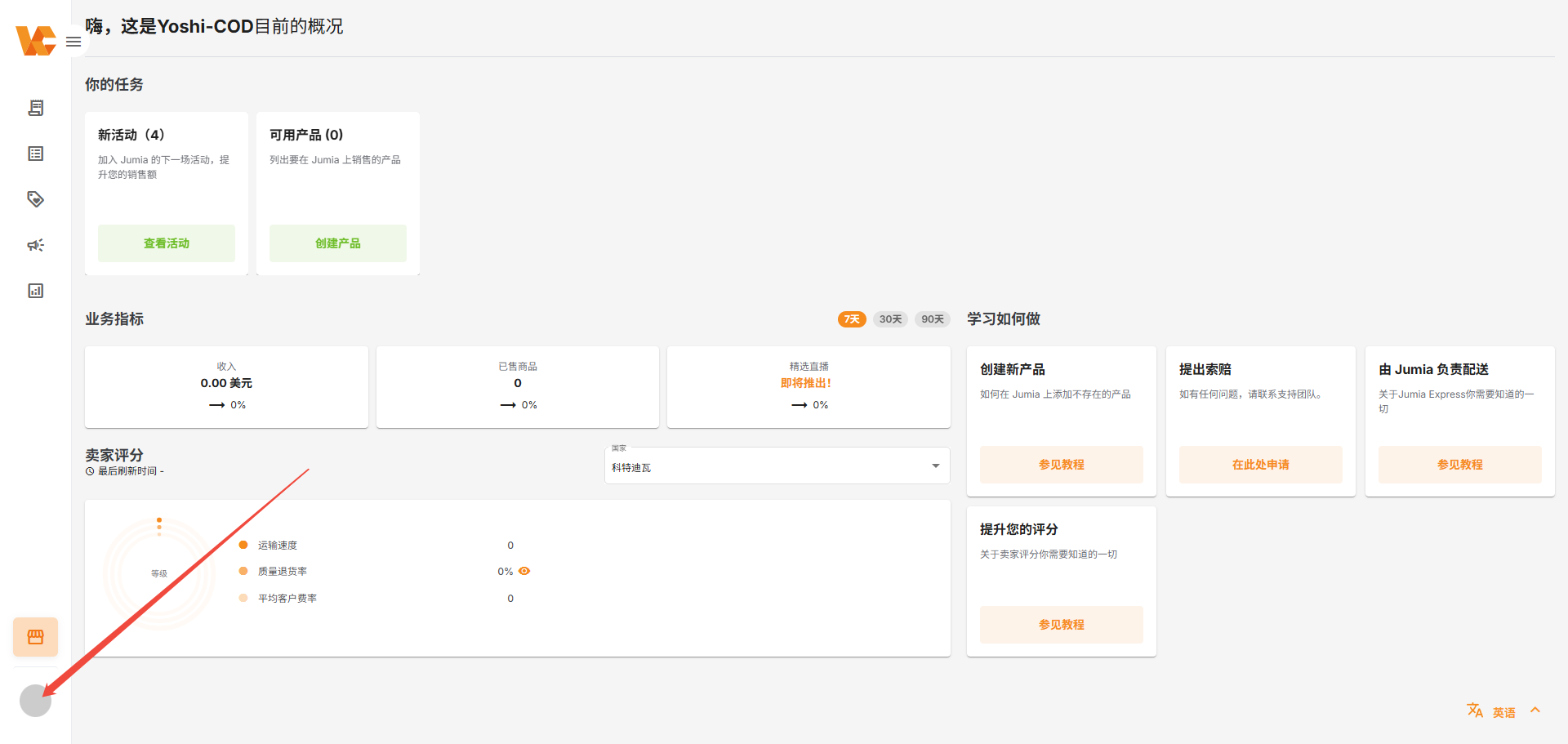Click the 创建产品 button
This screenshot has width=1568, height=744.
pos(338,243)
